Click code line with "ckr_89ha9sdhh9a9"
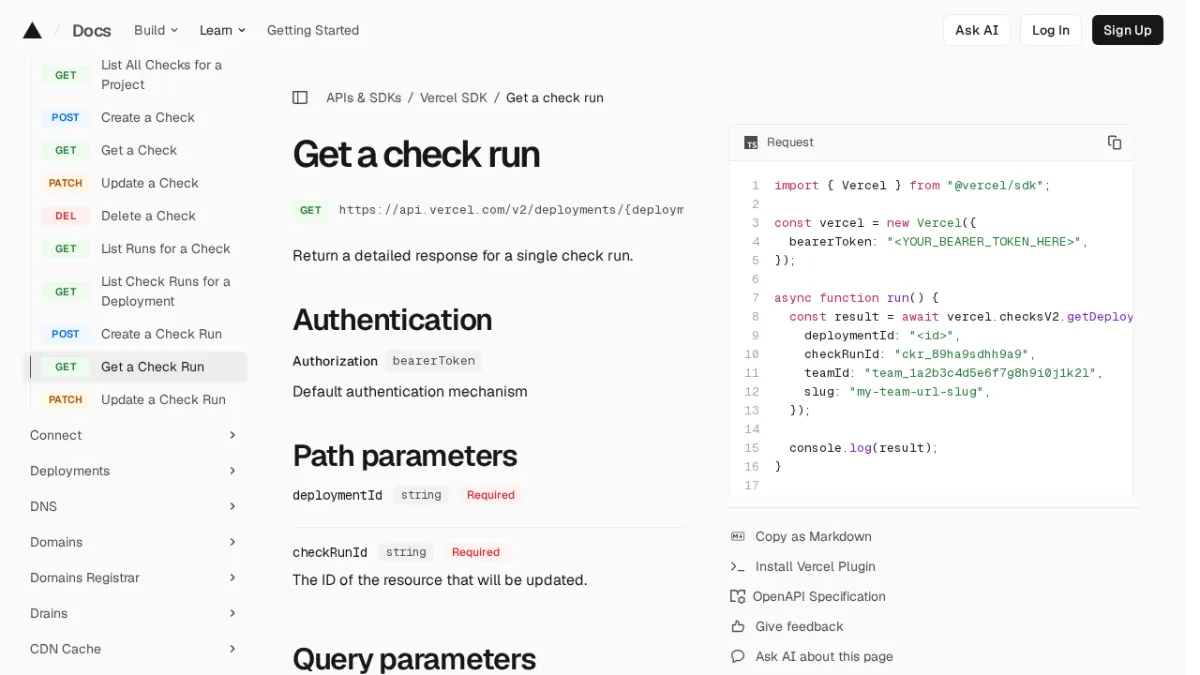1200x675 pixels. pyautogui.click(x=920, y=354)
